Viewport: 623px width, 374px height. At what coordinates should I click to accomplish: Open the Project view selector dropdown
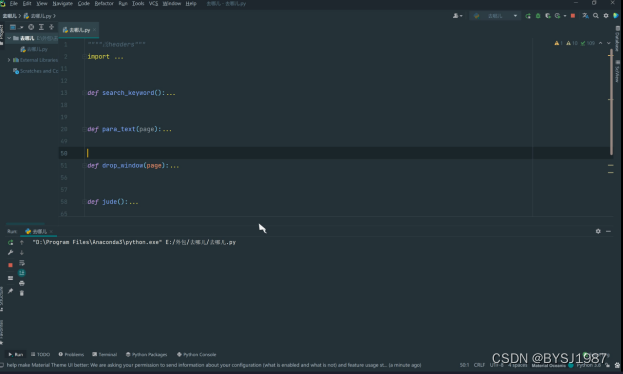click(x=16, y=27)
